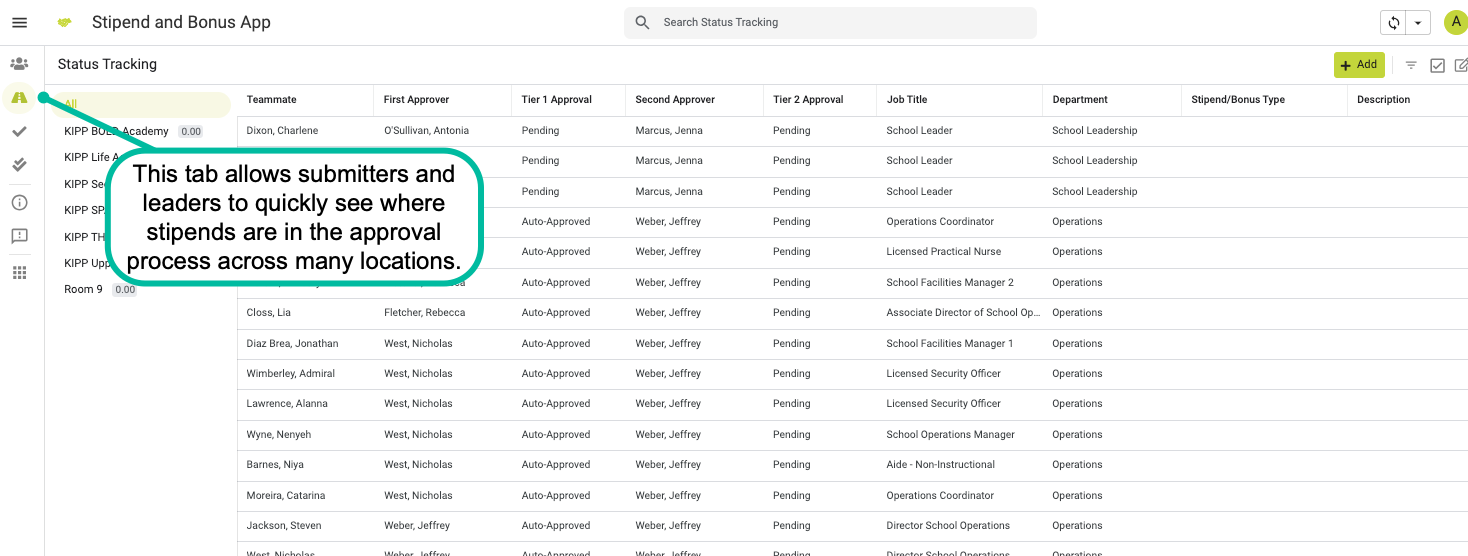
Task: Select the Status Tracking road icon
Action: [x=19, y=97]
